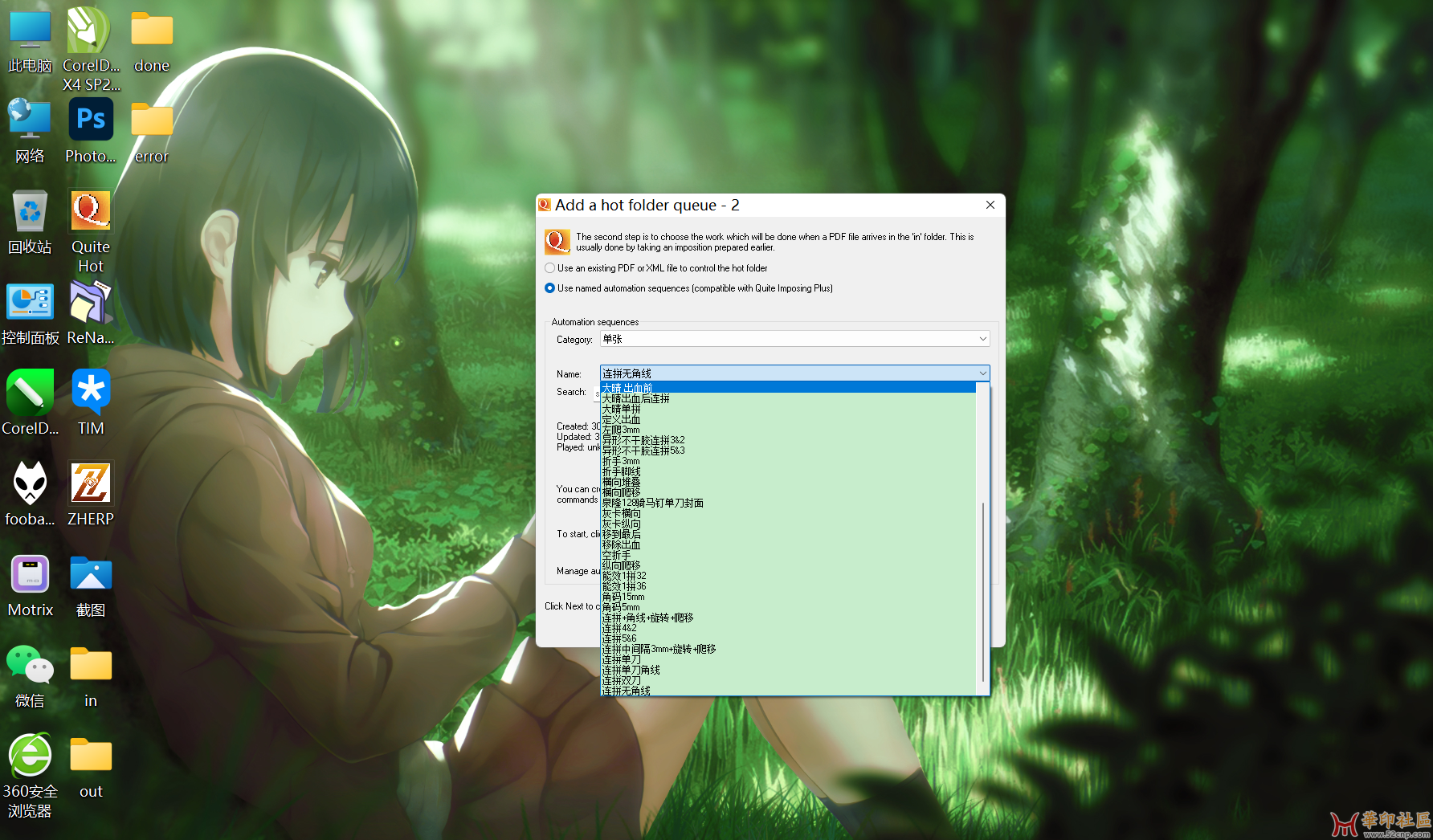1433x840 pixels.
Task: Close the Add a hot folder queue dialog
Action: 990,205
